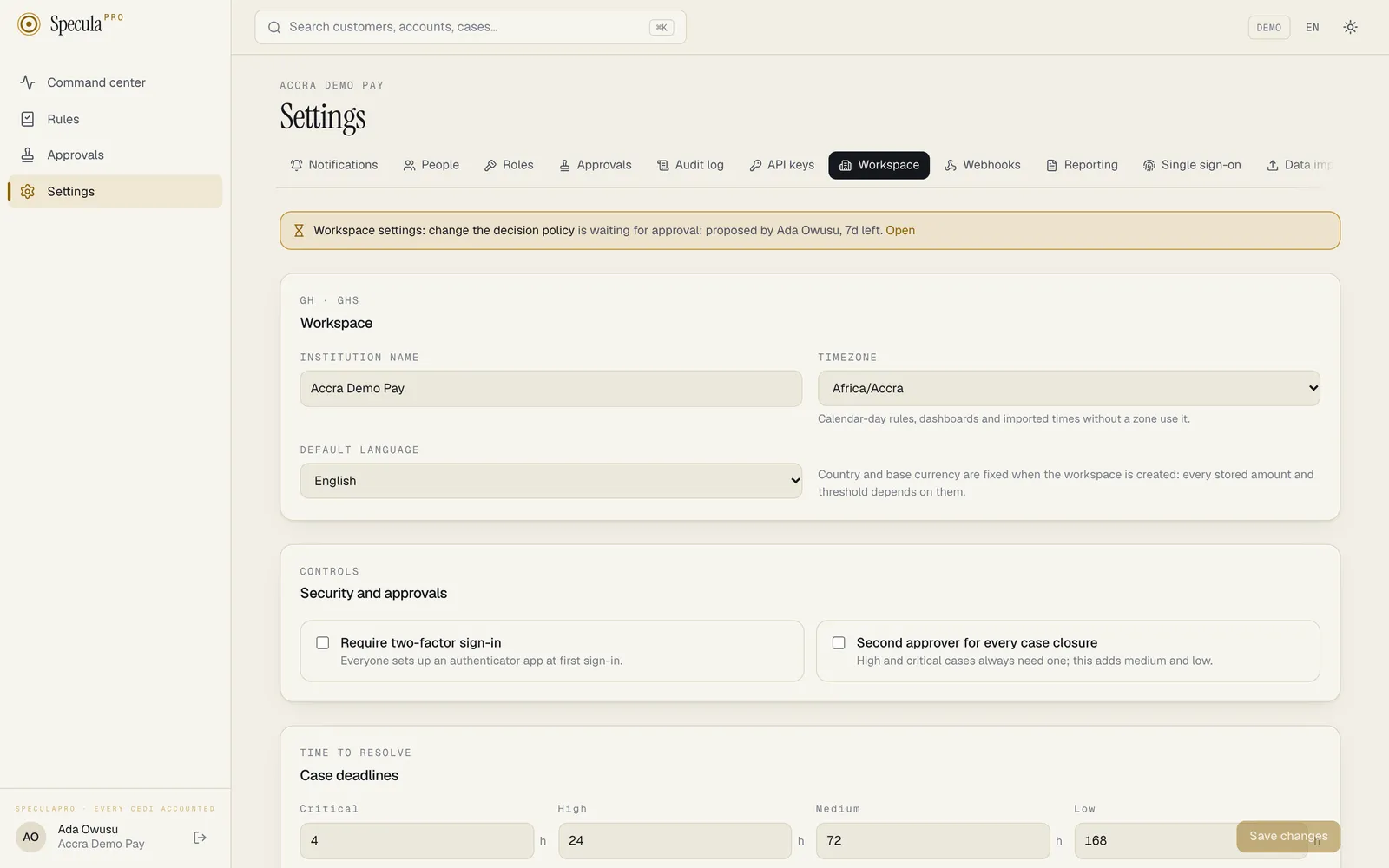1389x868 pixels.
Task: Click the sign-out icon beside Ada Owusu
Action: [200, 837]
